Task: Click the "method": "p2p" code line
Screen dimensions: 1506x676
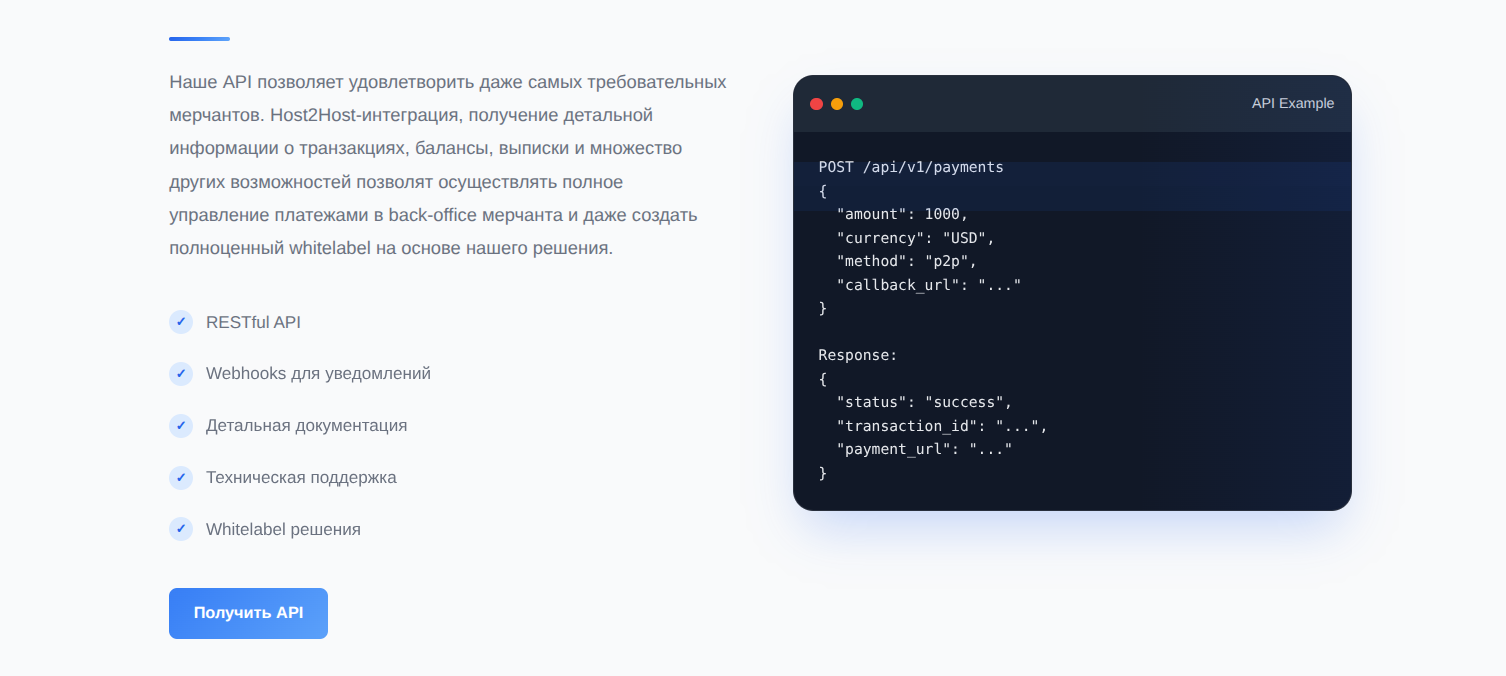Action: click(906, 261)
